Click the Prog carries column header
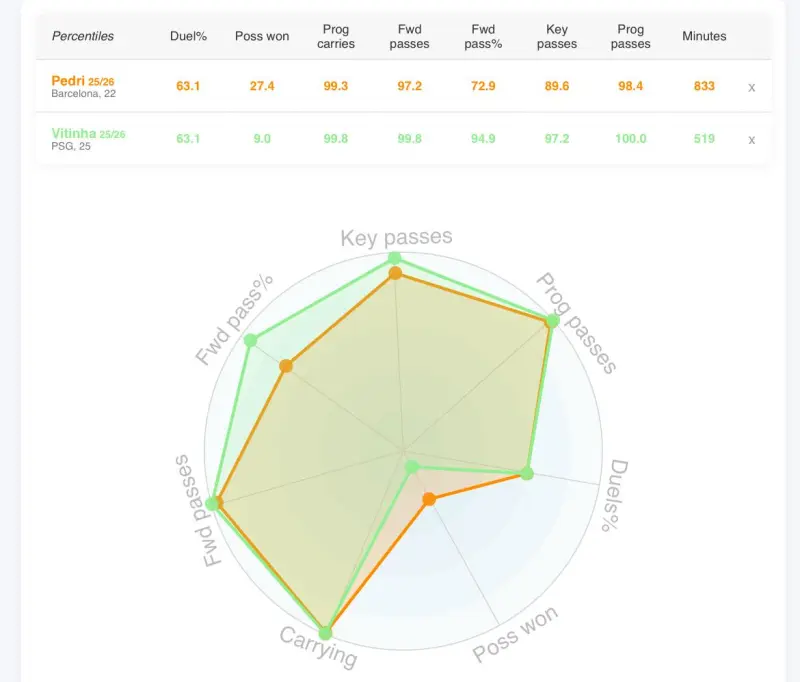Image resolution: width=800 pixels, height=682 pixels. point(336,37)
